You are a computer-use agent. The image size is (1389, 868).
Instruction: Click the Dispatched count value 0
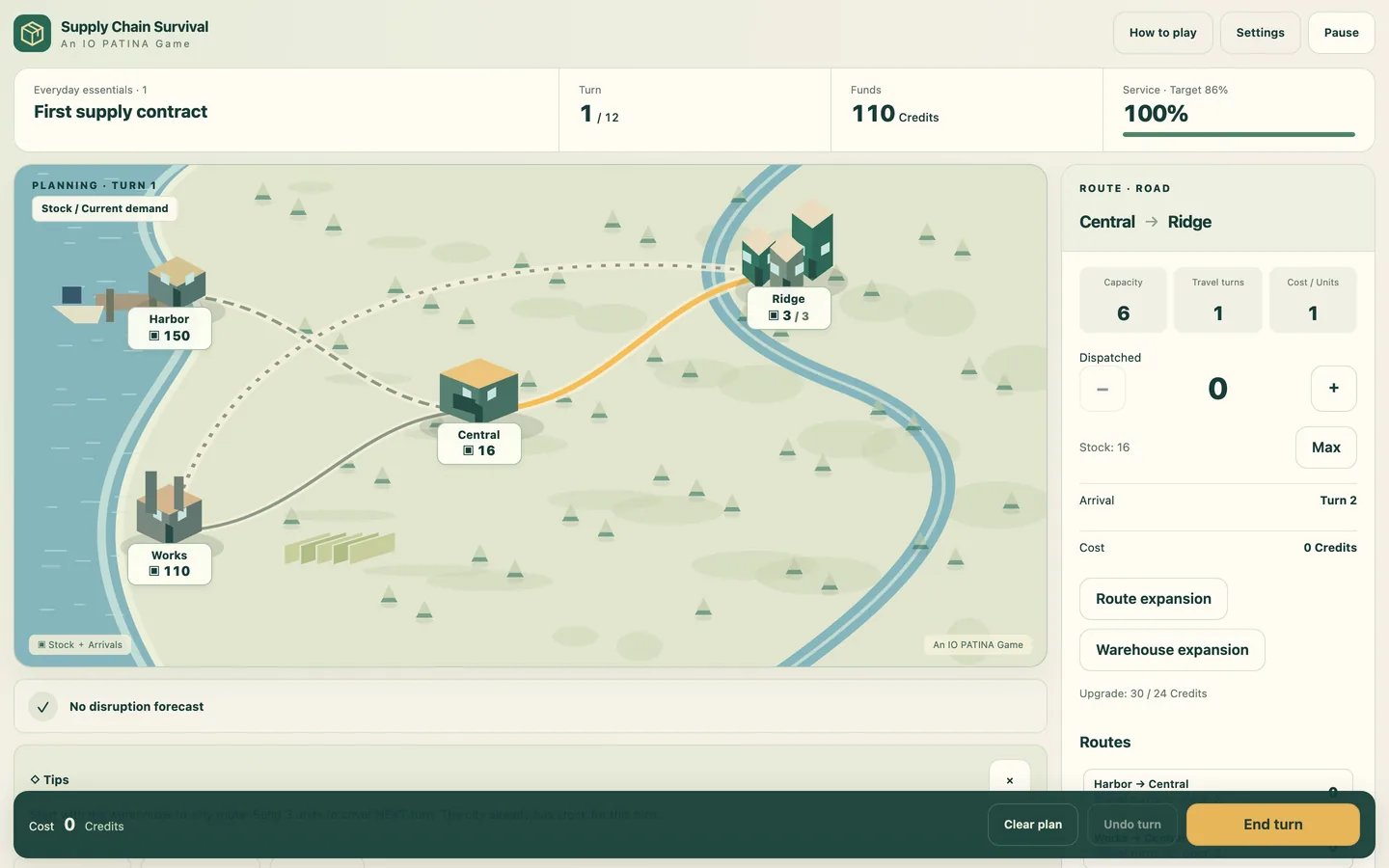pyautogui.click(x=1218, y=389)
